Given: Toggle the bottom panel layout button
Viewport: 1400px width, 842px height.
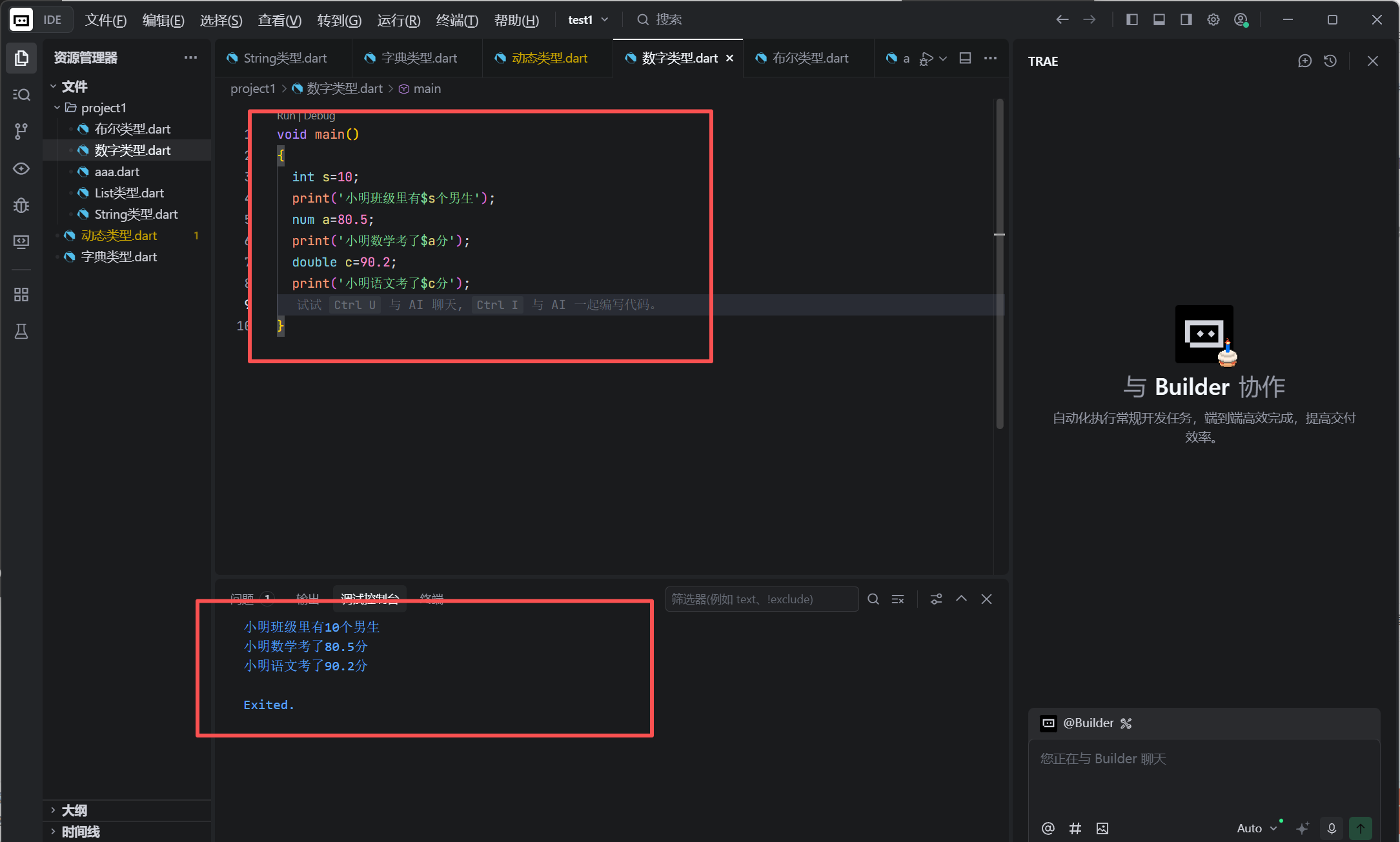Looking at the screenshot, I should (x=1159, y=20).
